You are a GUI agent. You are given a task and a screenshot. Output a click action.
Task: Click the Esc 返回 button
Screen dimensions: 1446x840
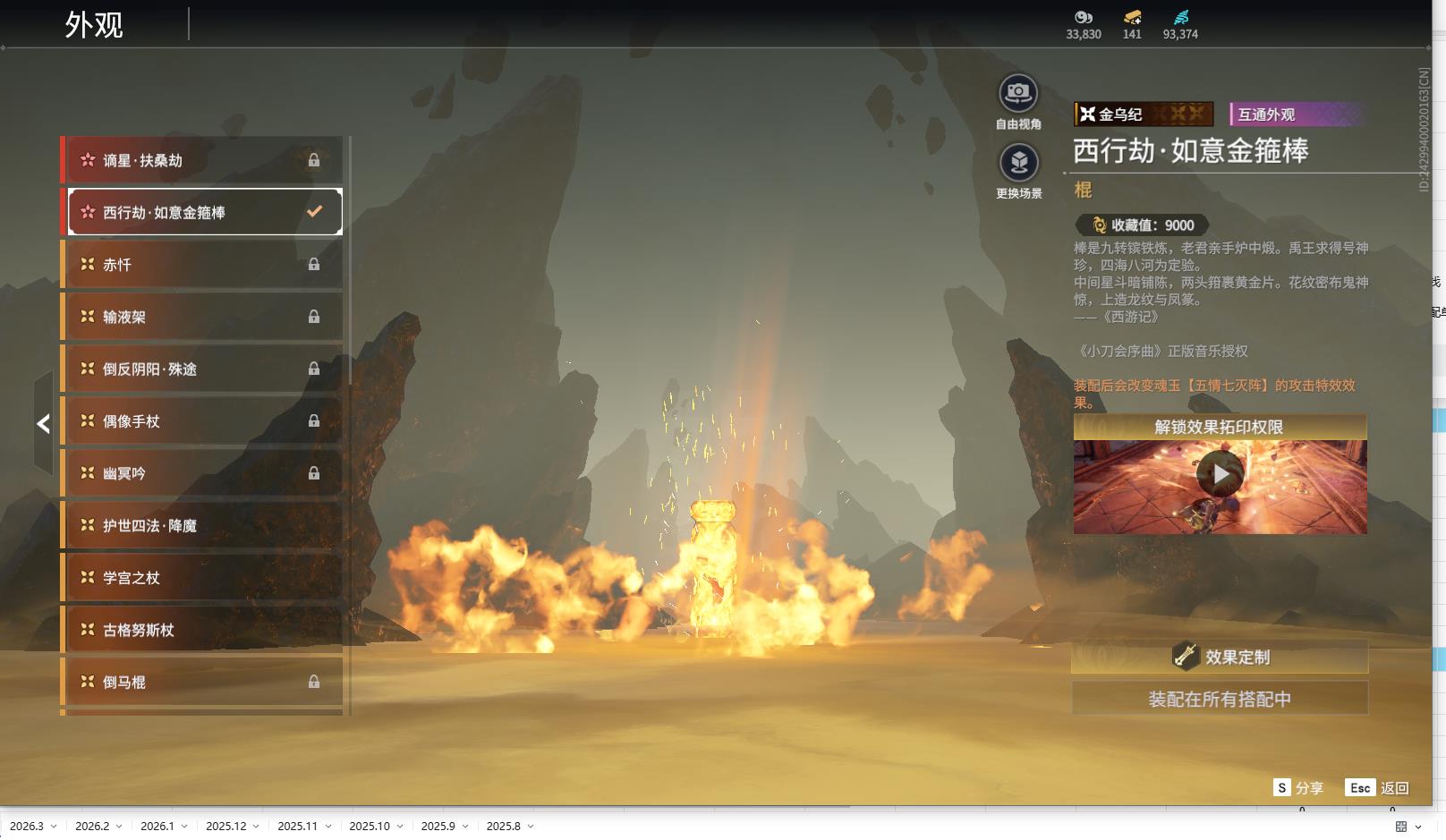tap(1377, 788)
